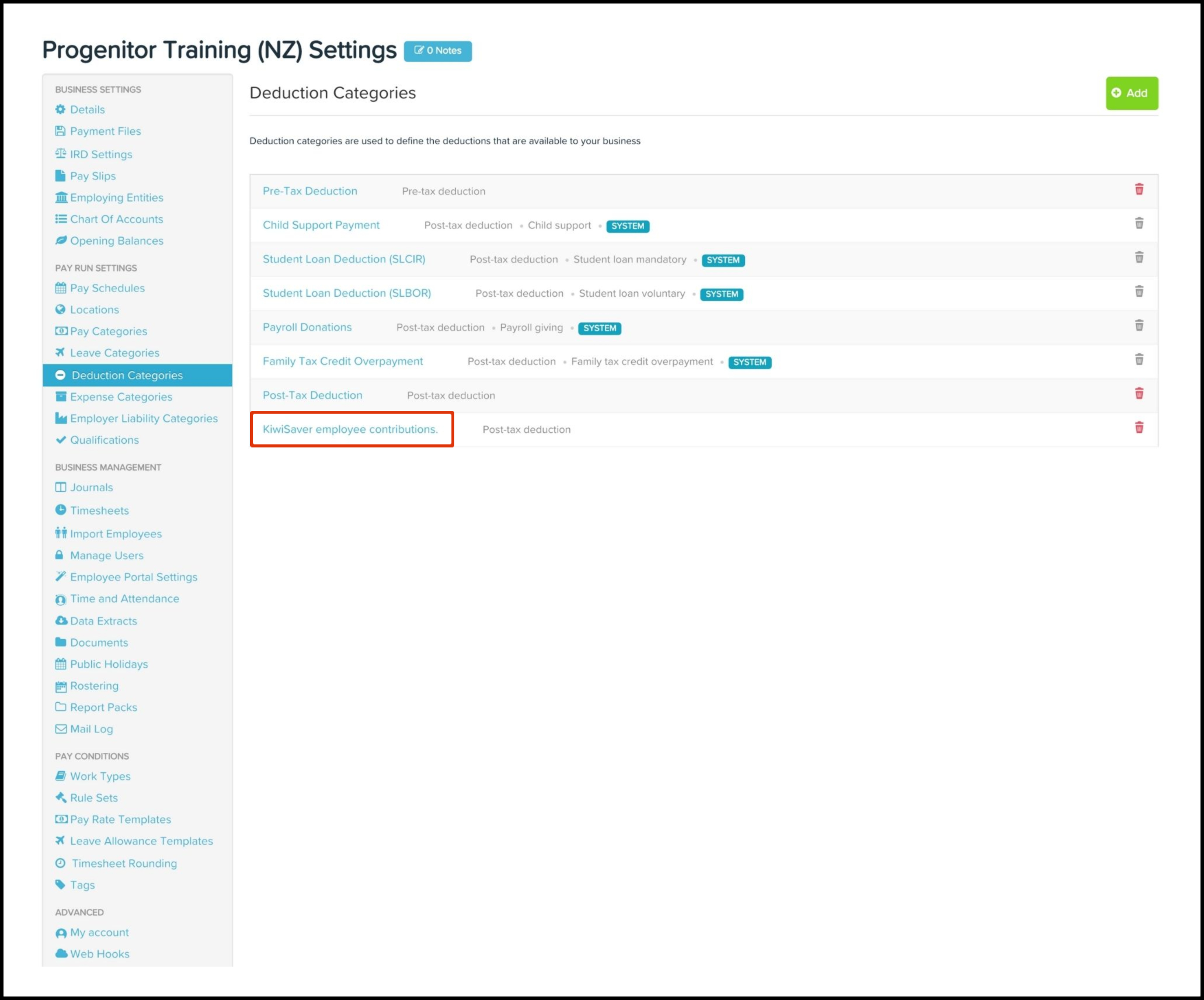Open Student Loan Deduction (SLBOR) link

[x=346, y=293]
